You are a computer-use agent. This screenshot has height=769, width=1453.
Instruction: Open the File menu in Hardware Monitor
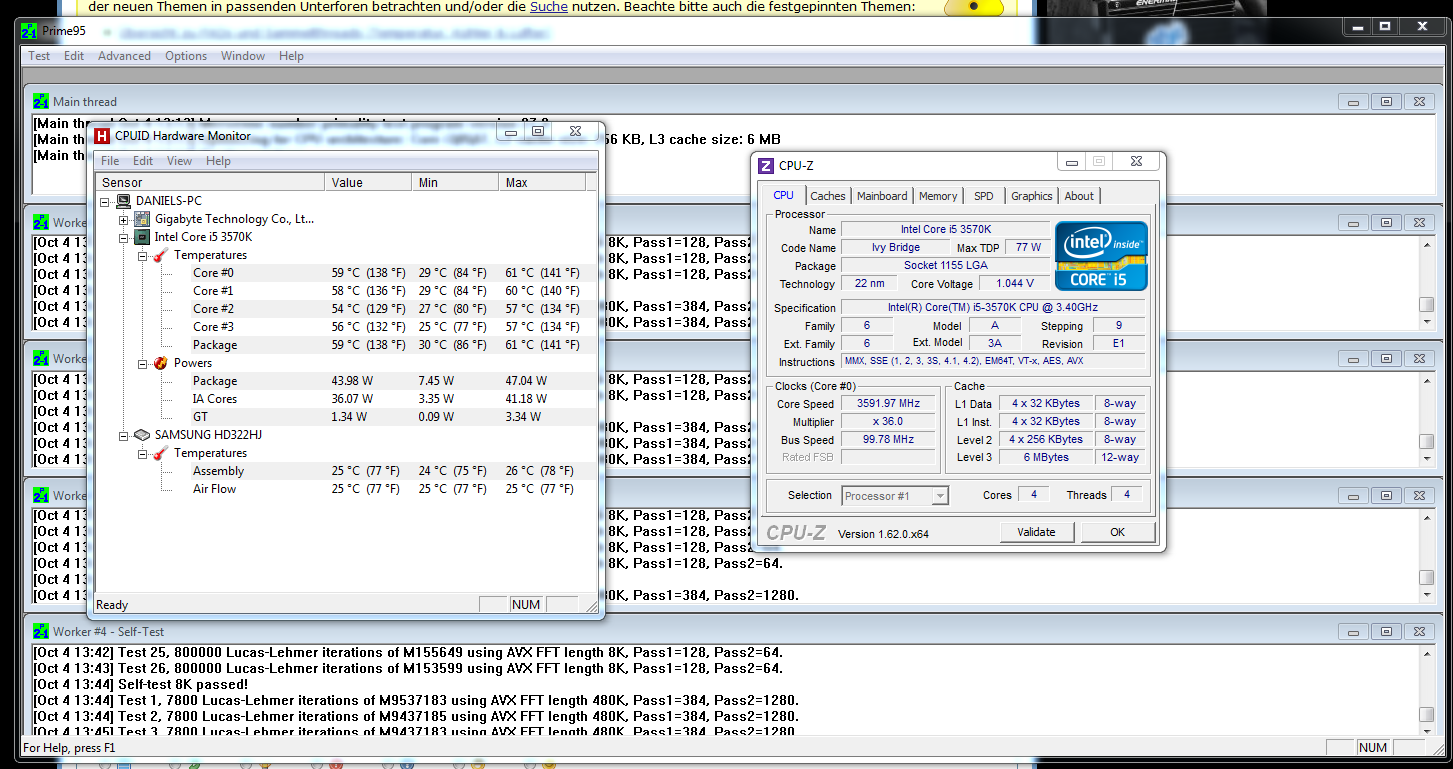110,161
